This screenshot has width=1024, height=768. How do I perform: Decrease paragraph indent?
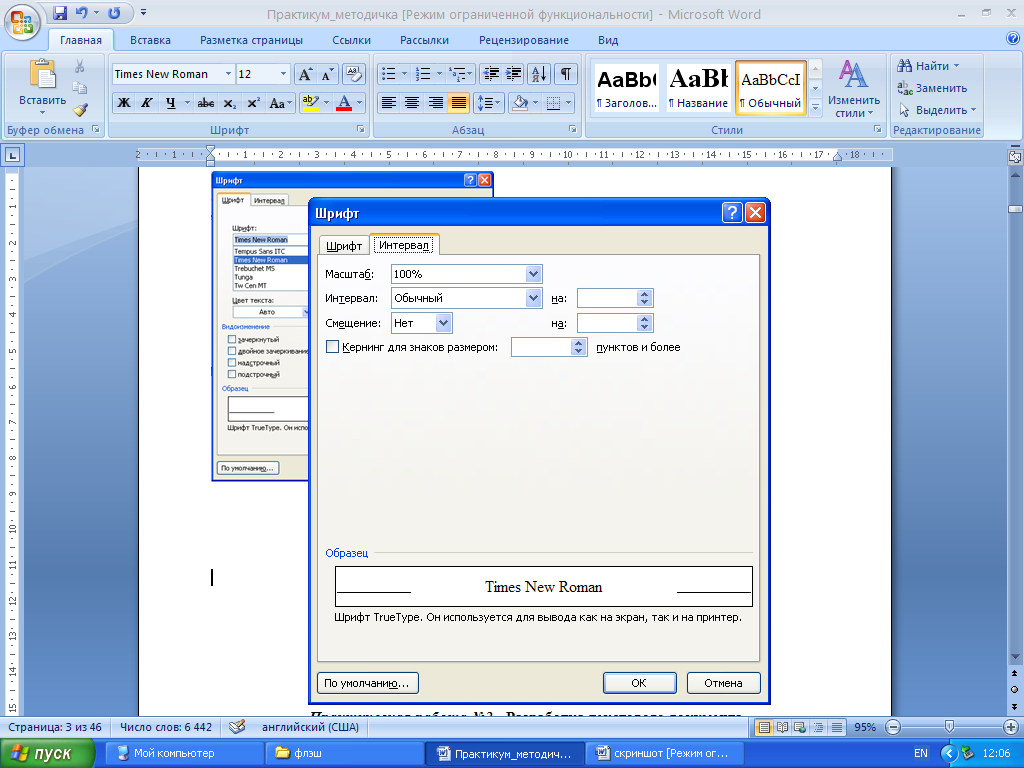pyautogui.click(x=491, y=74)
